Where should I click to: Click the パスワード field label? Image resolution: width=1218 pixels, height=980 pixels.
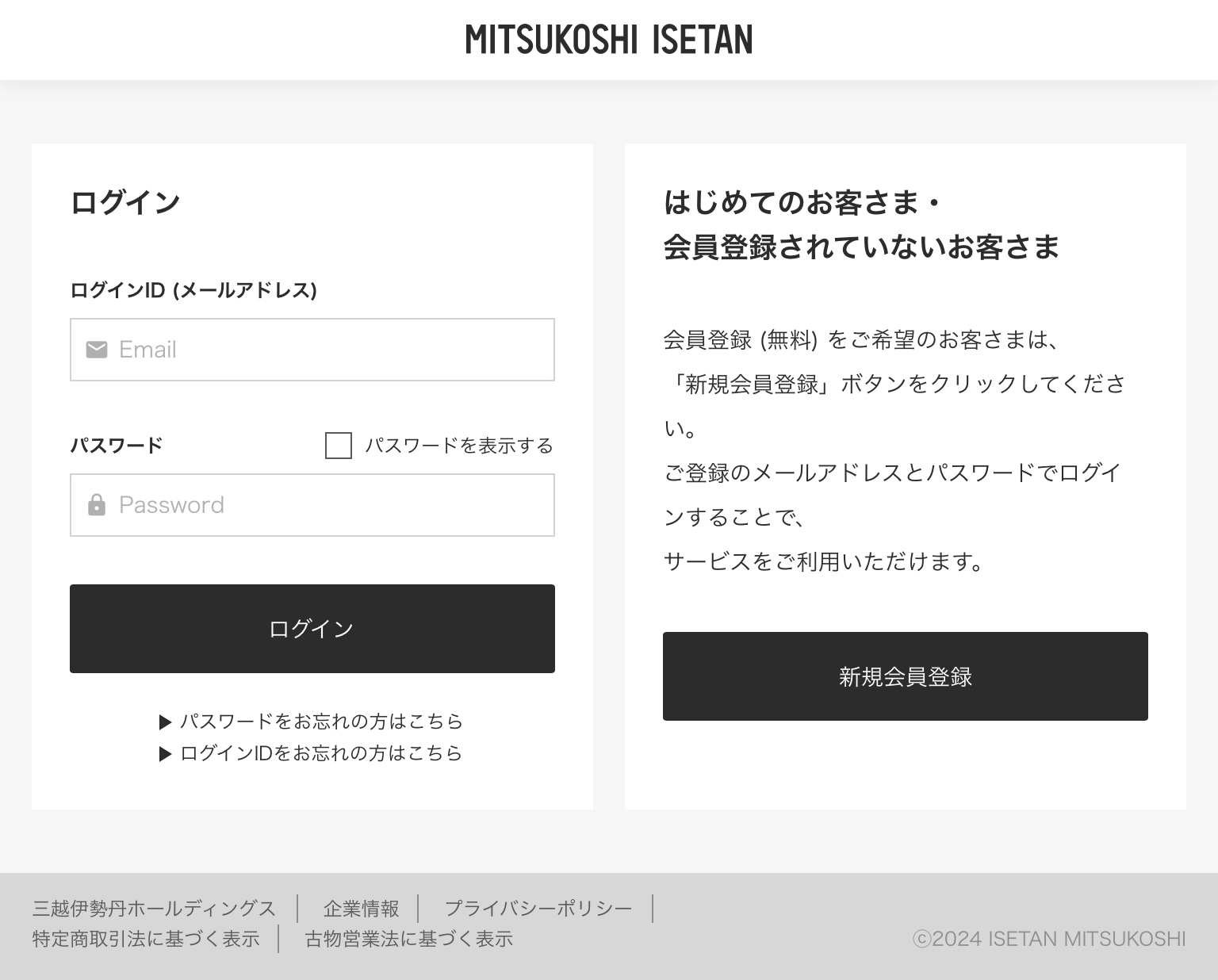(x=117, y=446)
